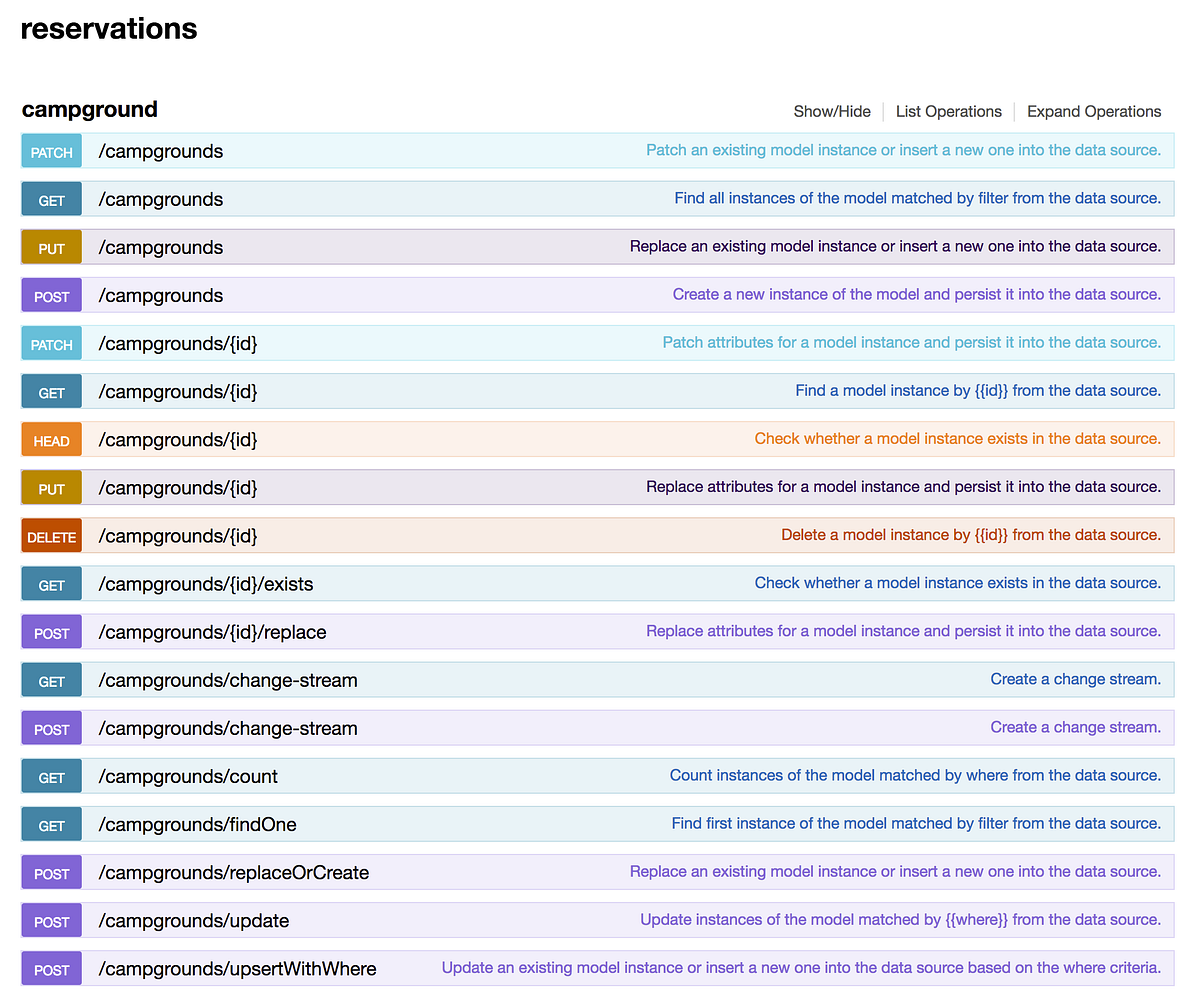
Task: Click the POST badge on /campgrounds/upsertWithWhere
Action: pyautogui.click(x=51, y=968)
